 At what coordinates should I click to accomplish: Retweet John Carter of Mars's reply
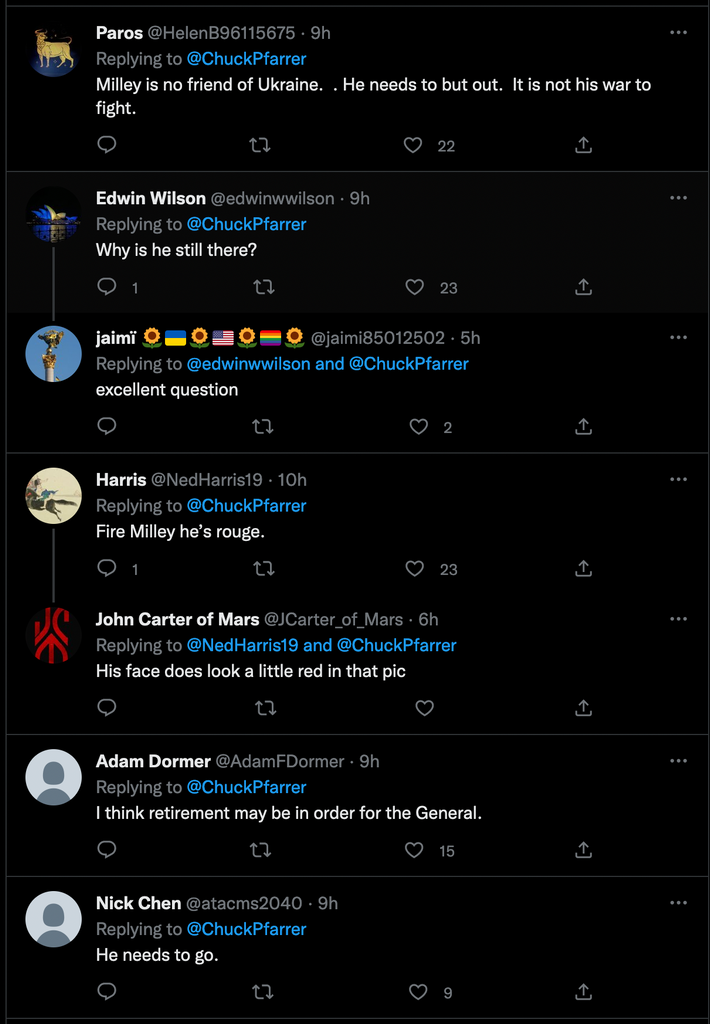click(265, 708)
